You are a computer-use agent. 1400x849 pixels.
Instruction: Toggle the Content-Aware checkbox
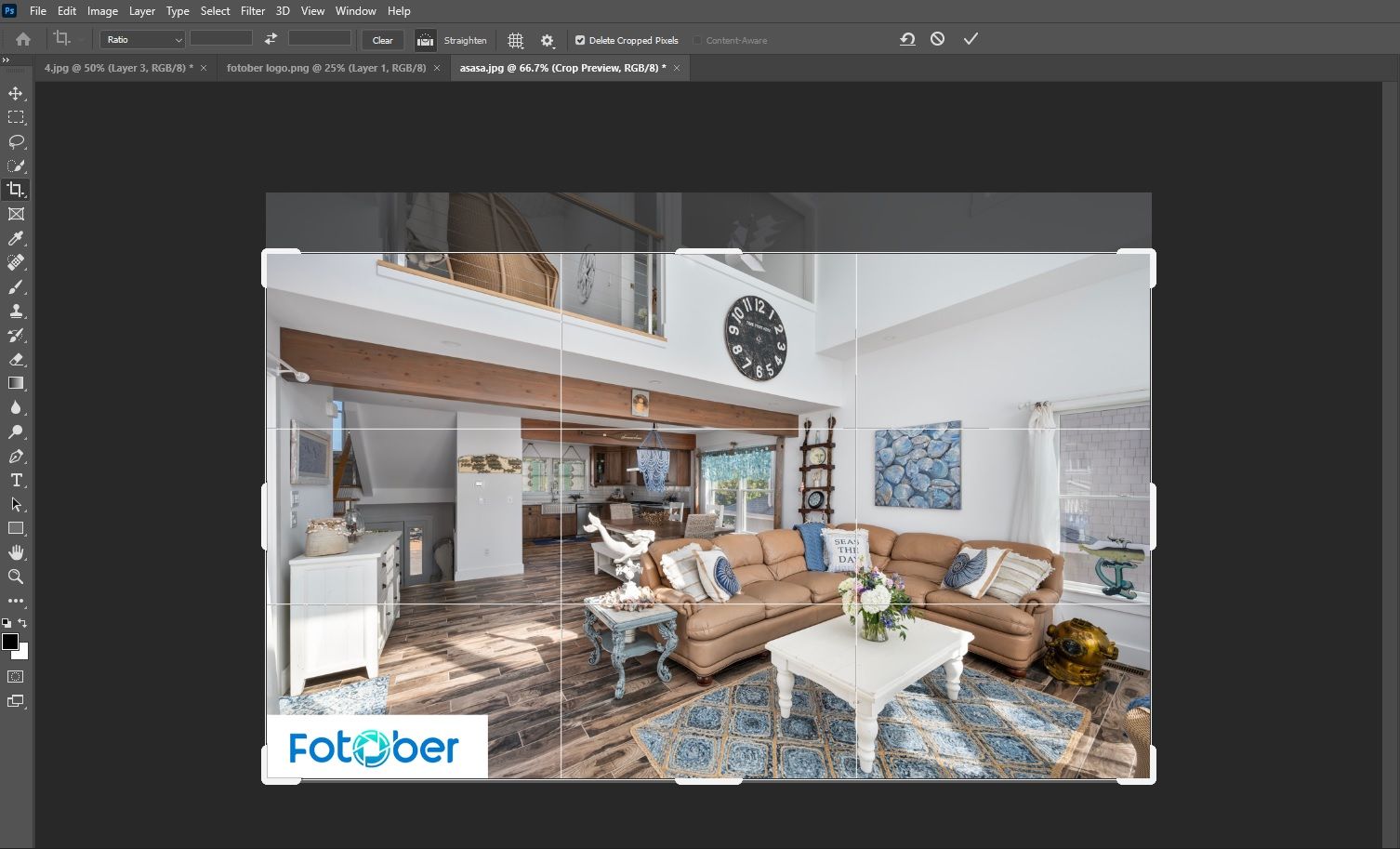[x=697, y=40]
